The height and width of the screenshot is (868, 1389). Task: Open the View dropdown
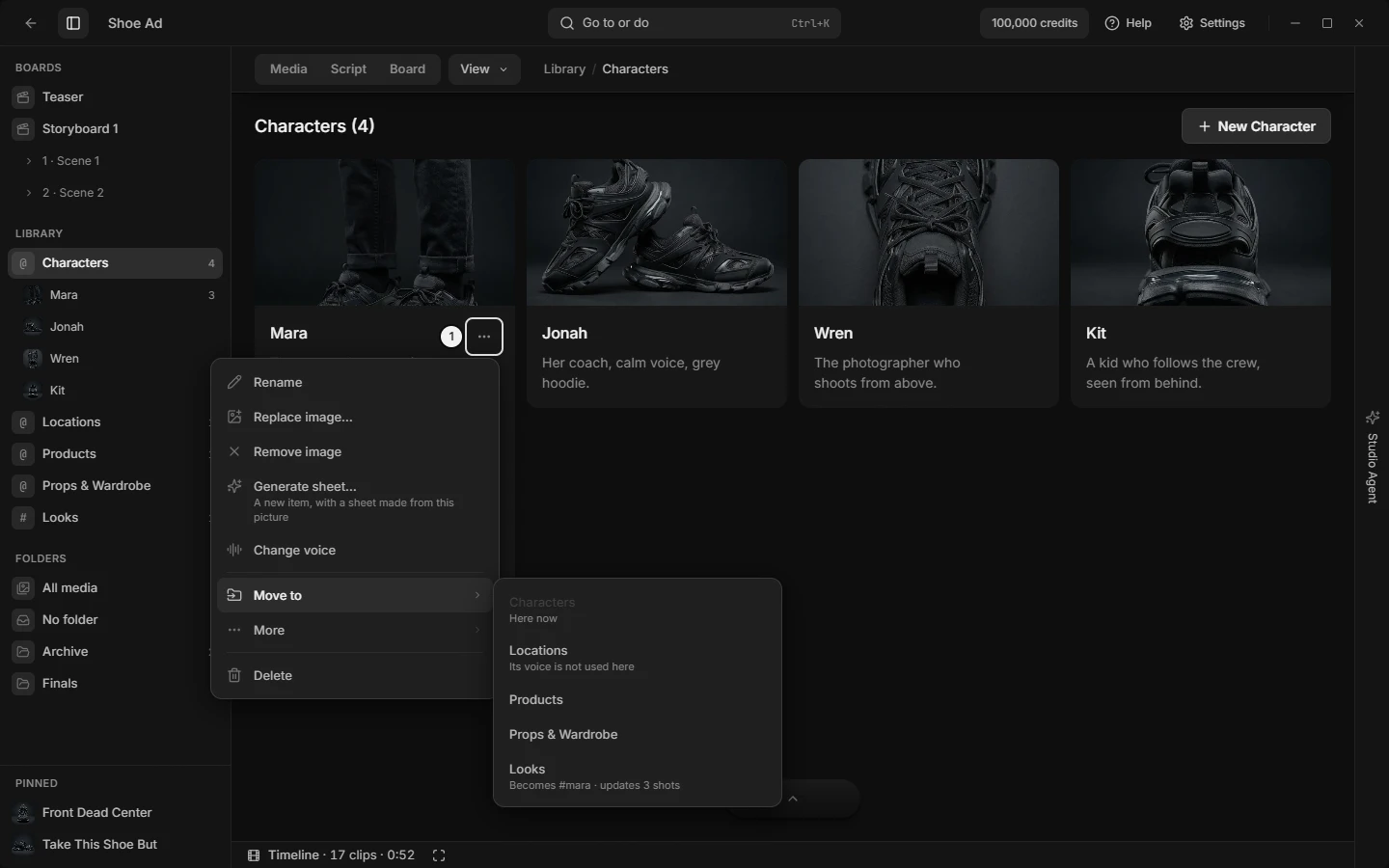pos(484,69)
